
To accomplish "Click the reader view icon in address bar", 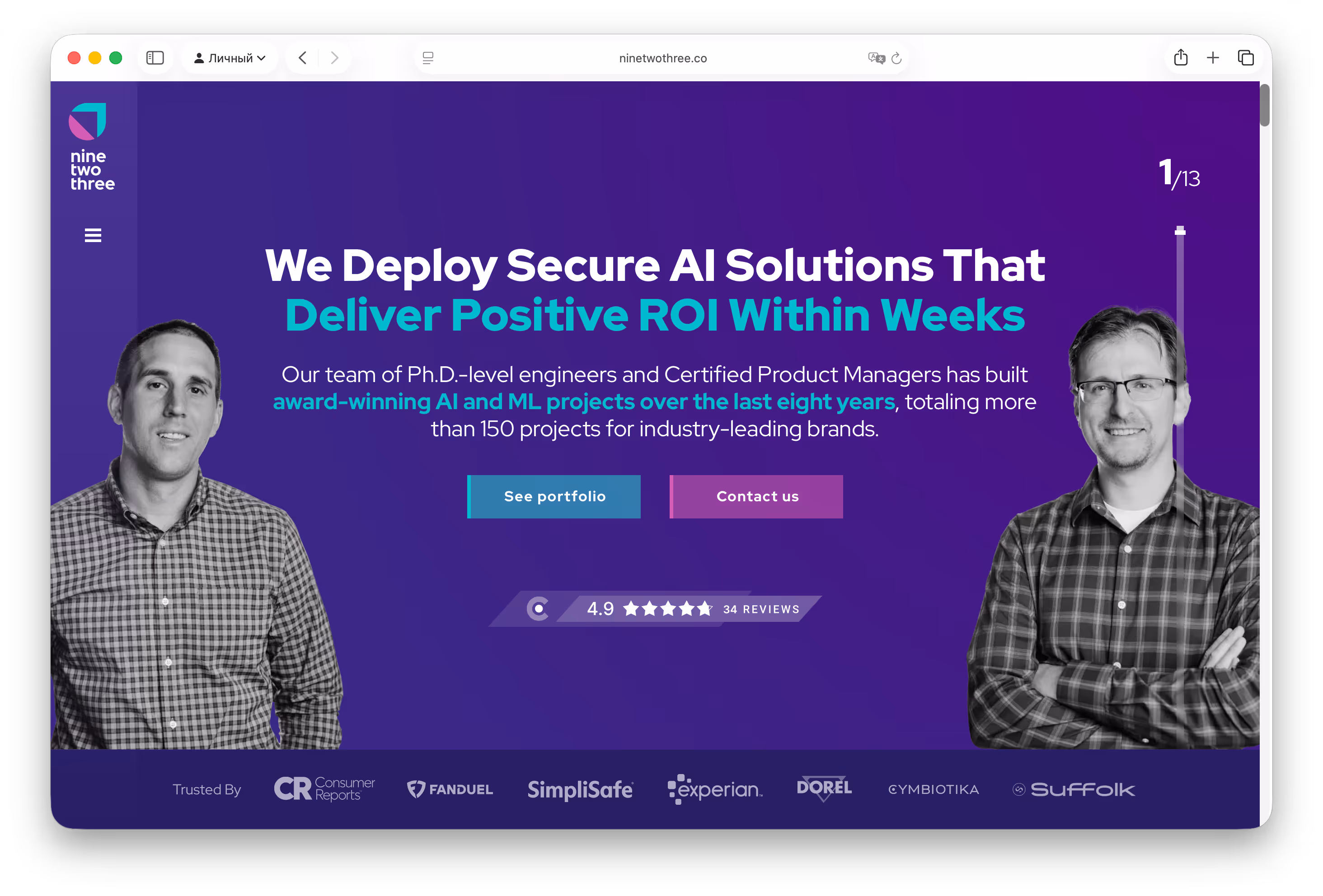I will [x=428, y=58].
